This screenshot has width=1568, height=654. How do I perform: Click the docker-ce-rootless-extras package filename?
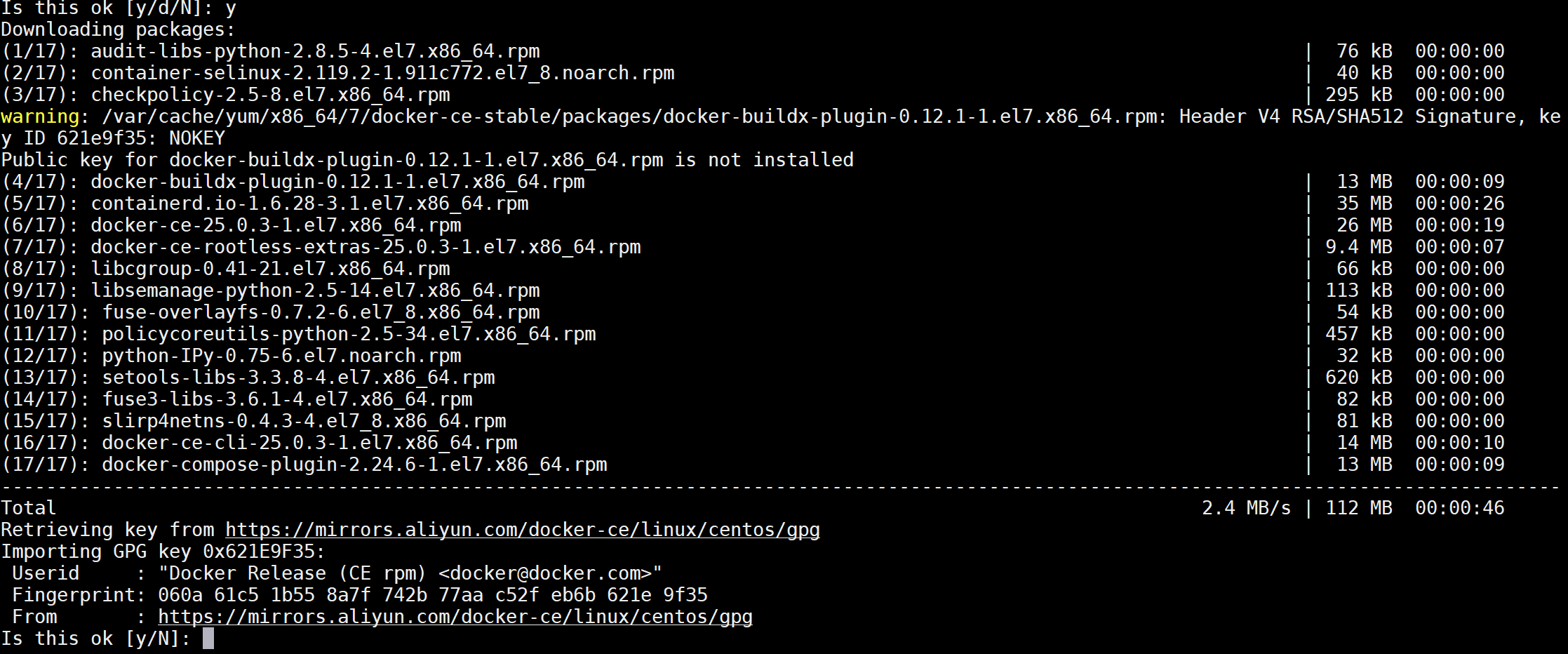point(366,247)
